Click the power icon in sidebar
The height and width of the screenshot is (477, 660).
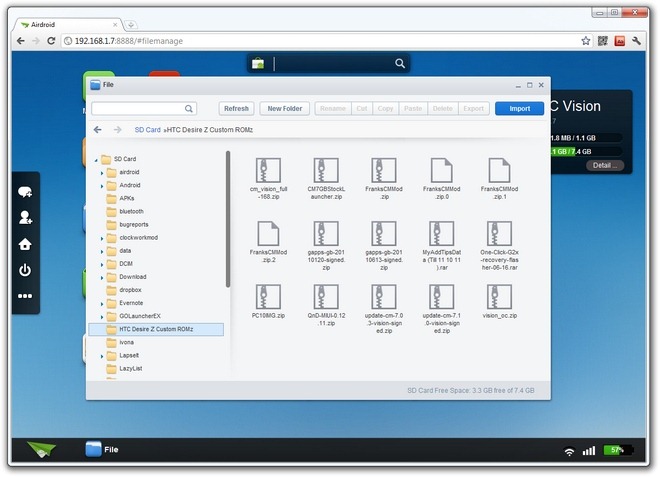click(x=25, y=270)
